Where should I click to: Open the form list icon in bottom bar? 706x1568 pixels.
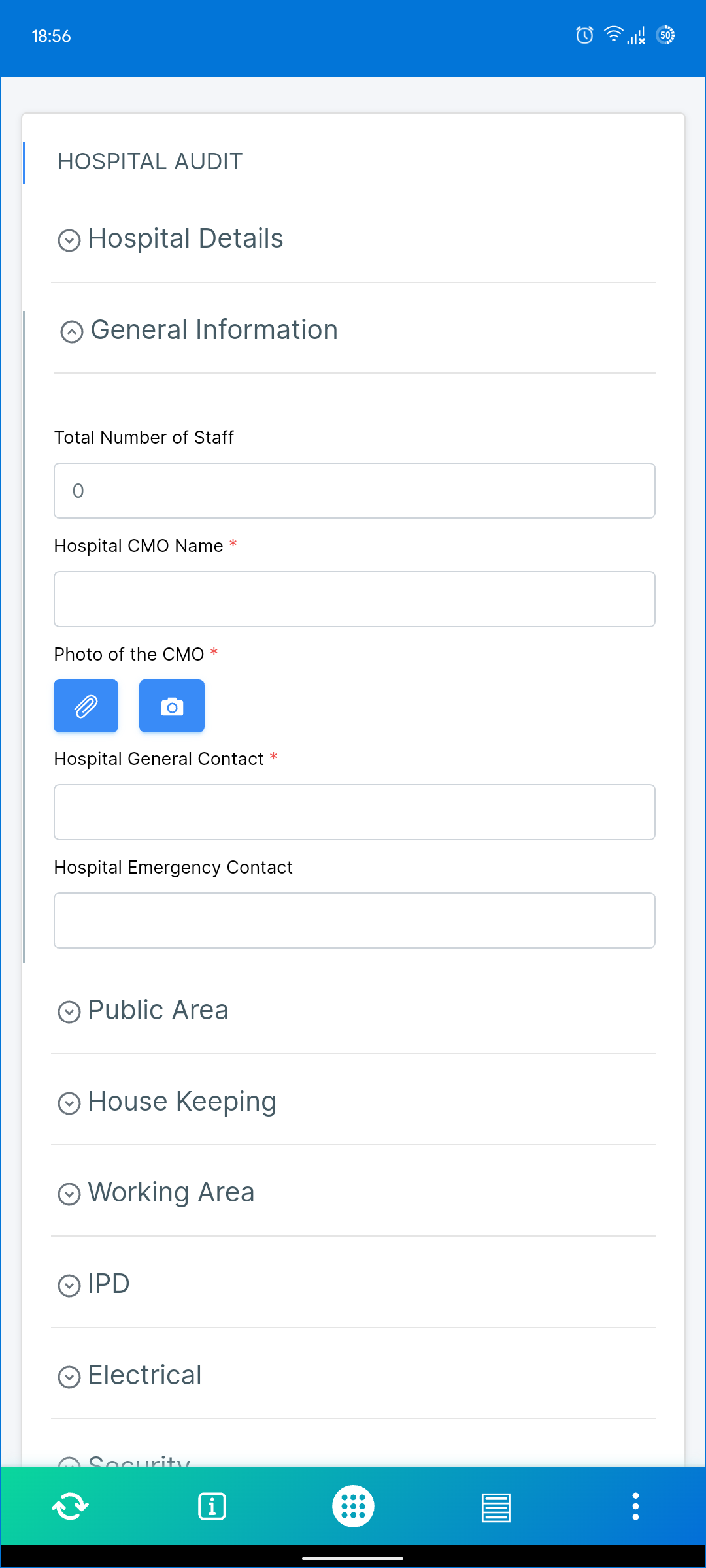point(495,1506)
